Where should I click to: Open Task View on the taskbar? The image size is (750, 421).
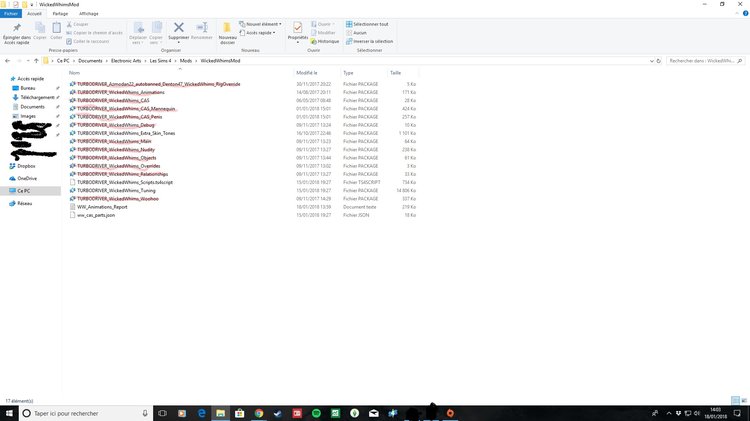coord(162,413)
